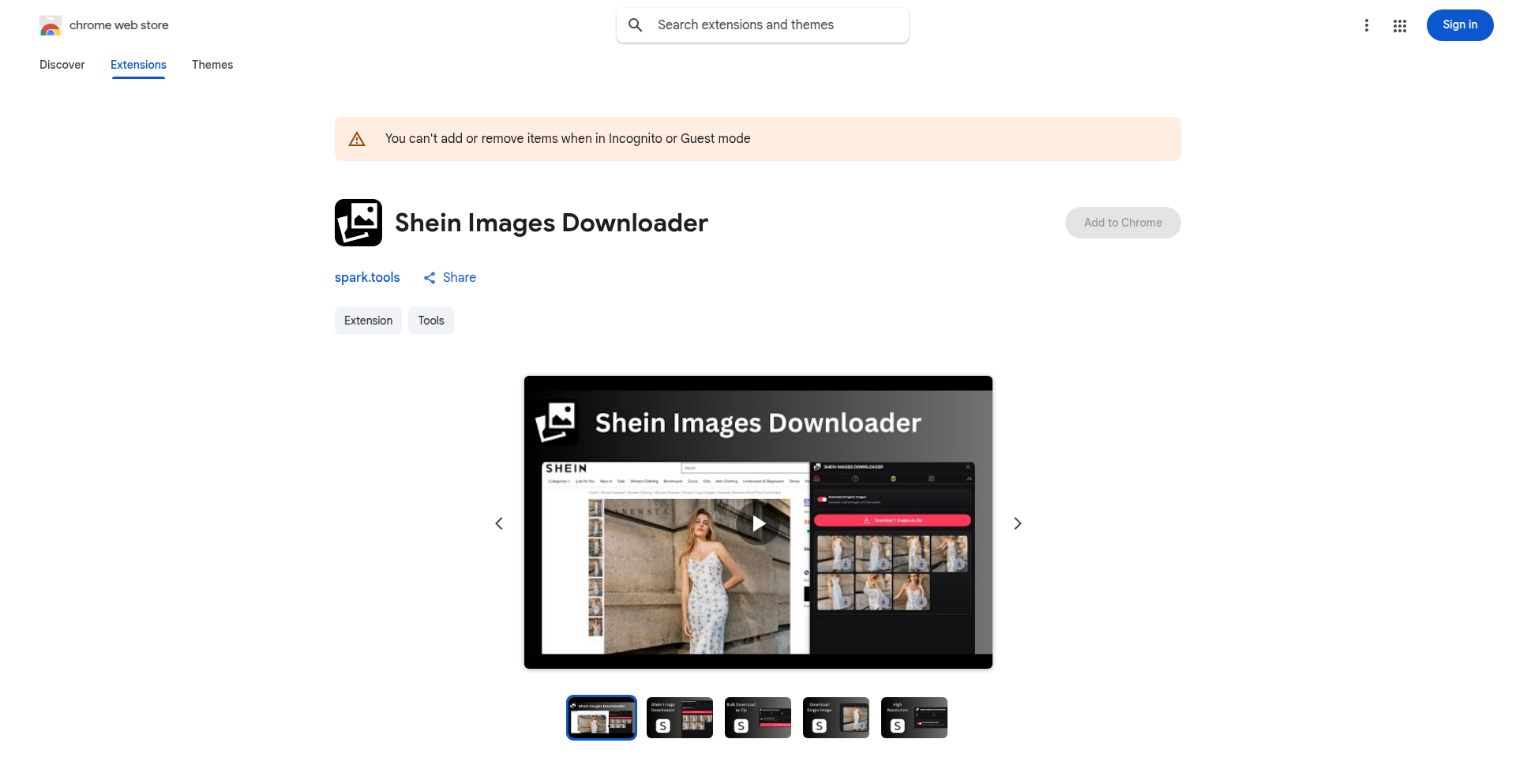This screenshot has width=1516, height=784.
Task: Open the Google apps launcher grid
Action: click(1400, 24)
